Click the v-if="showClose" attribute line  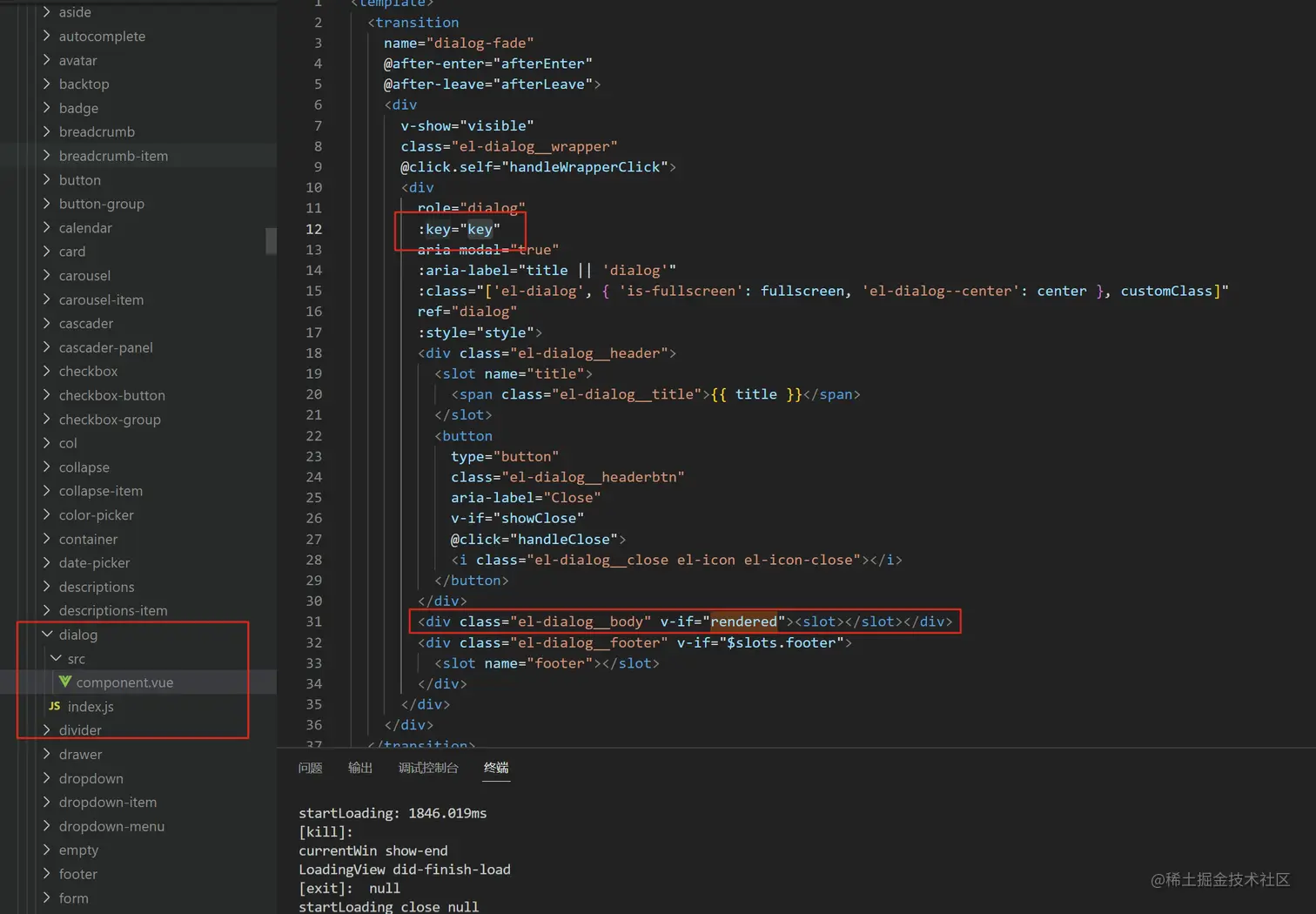[x=517, y=518]
